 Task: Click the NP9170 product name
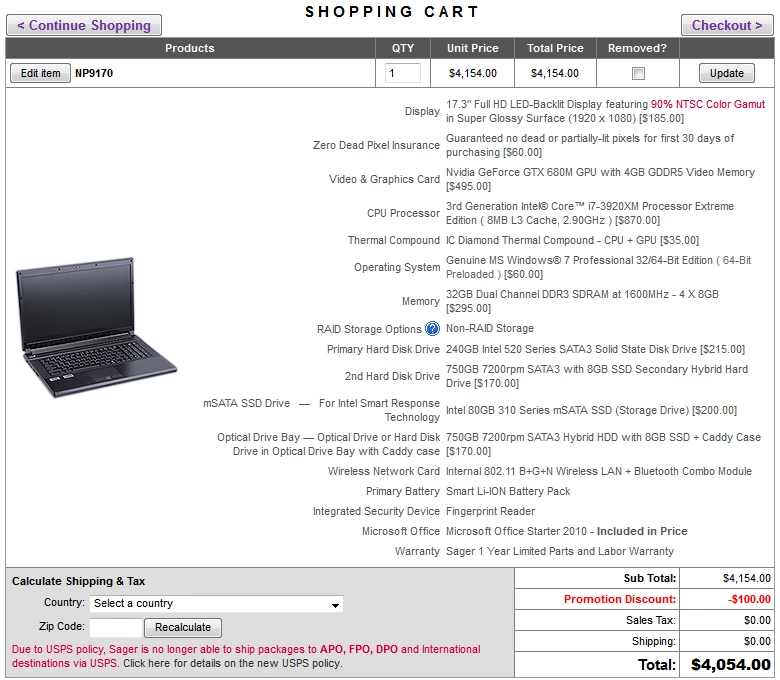(94, 73)
